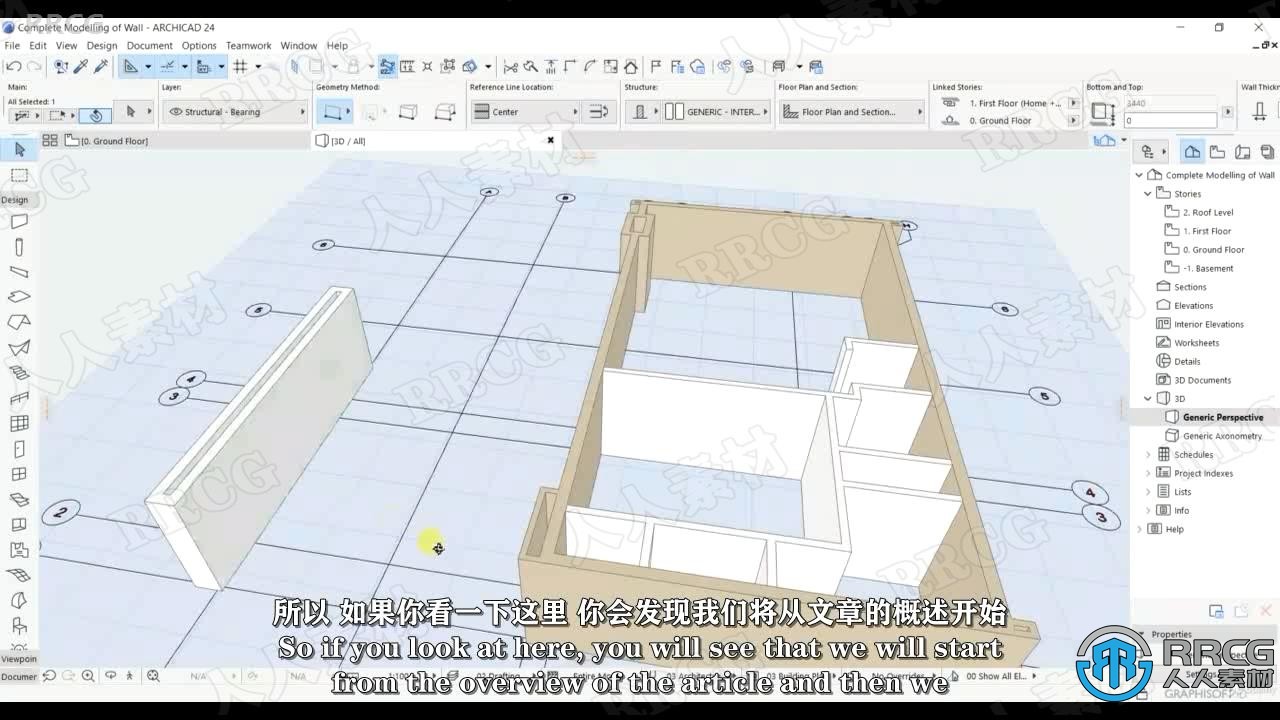Open home story Ground Floor dropdown arrow
The image size is (1280, 720).
(1074, 121)
